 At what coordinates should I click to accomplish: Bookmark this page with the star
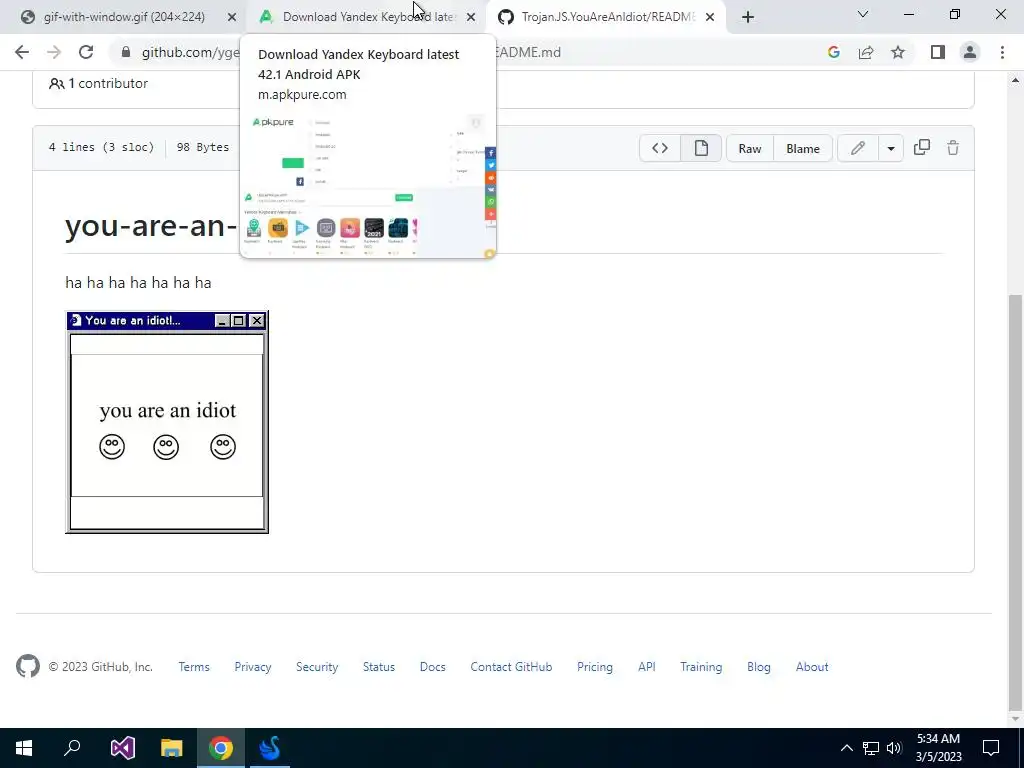click(898, 52)
